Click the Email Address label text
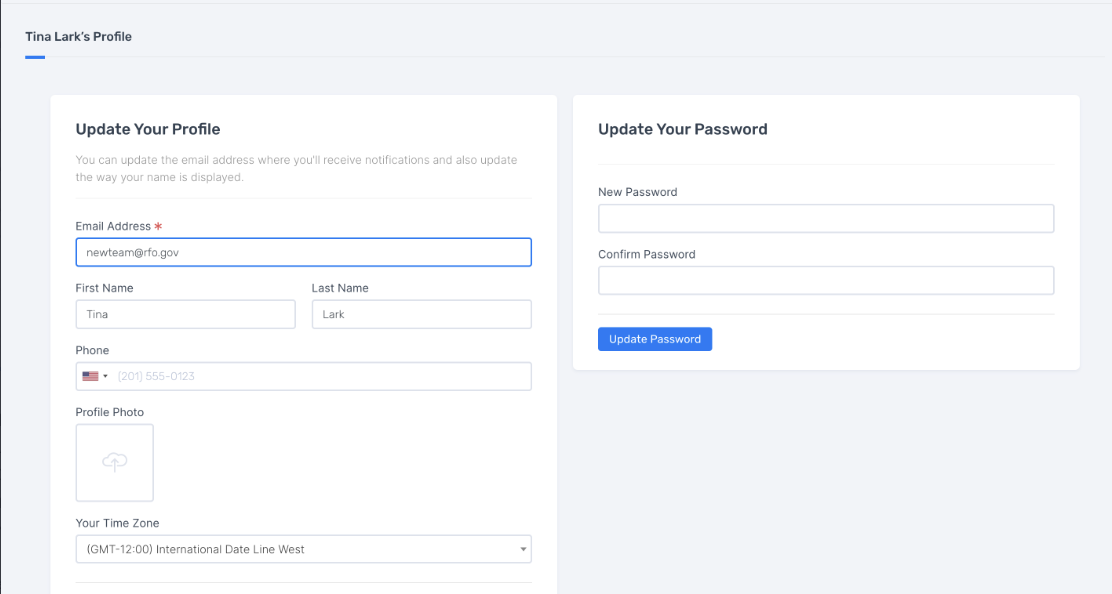 coord(113,226)
